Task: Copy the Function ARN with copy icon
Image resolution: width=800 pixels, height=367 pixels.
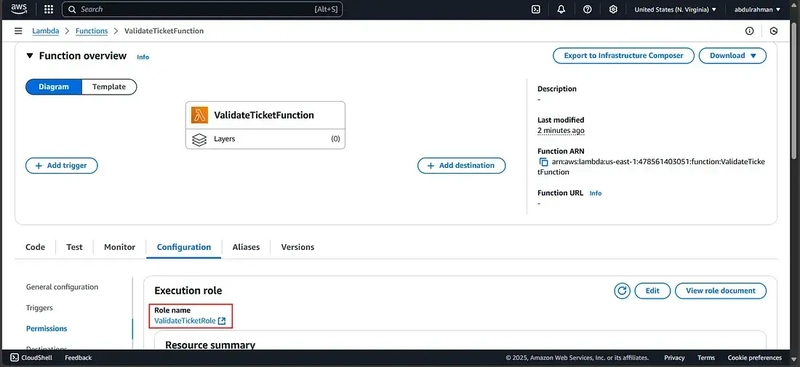Action: pyautogui.click(x=543, y=162)
